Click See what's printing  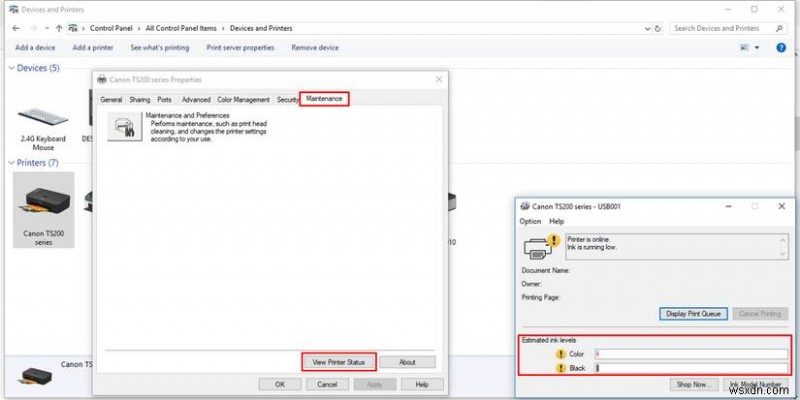pyautogui.click(x=160, y=47)
